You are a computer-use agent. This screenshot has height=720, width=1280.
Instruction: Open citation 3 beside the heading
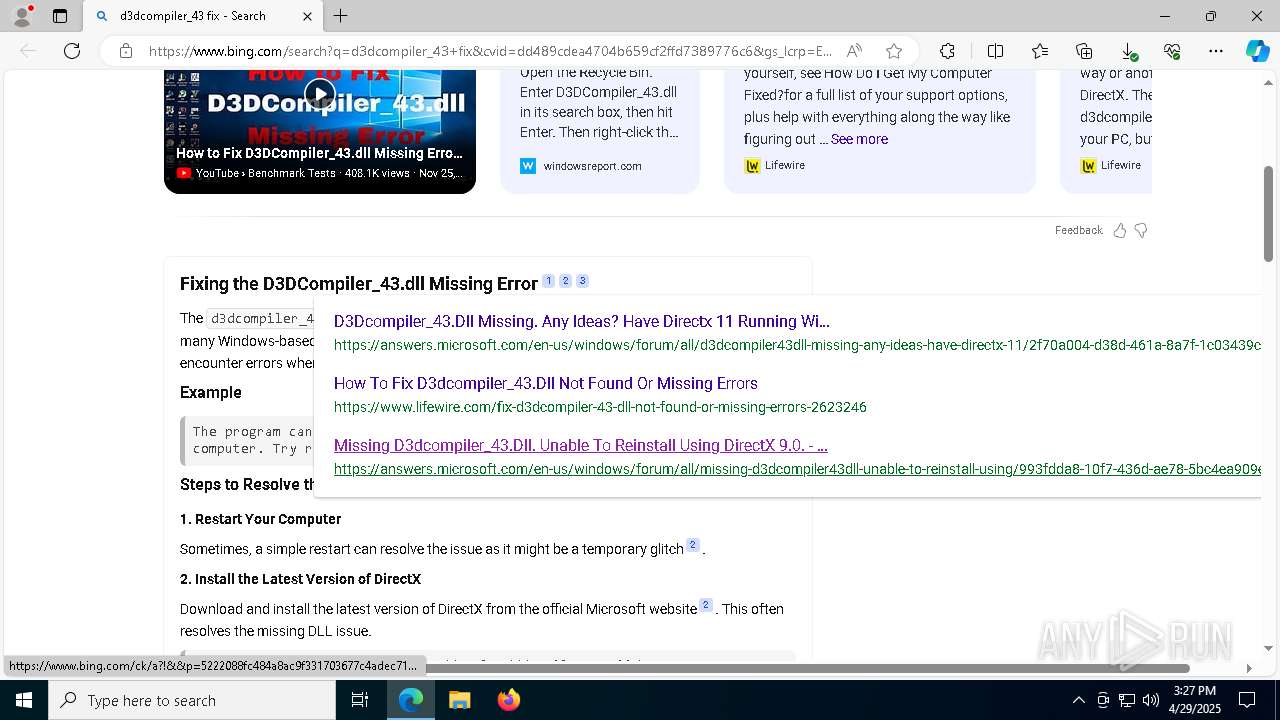coord(582,281)
